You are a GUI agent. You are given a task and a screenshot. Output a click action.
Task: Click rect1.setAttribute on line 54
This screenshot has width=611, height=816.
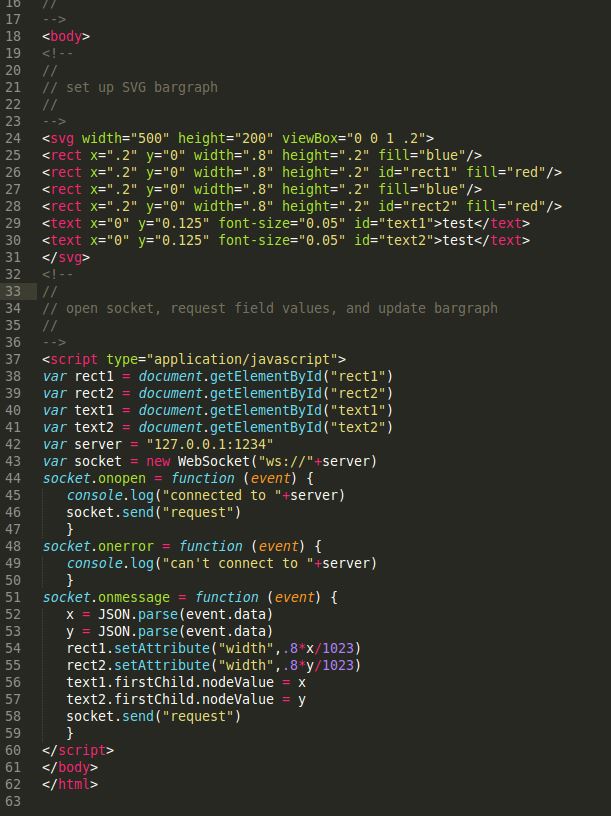[138, 648]
